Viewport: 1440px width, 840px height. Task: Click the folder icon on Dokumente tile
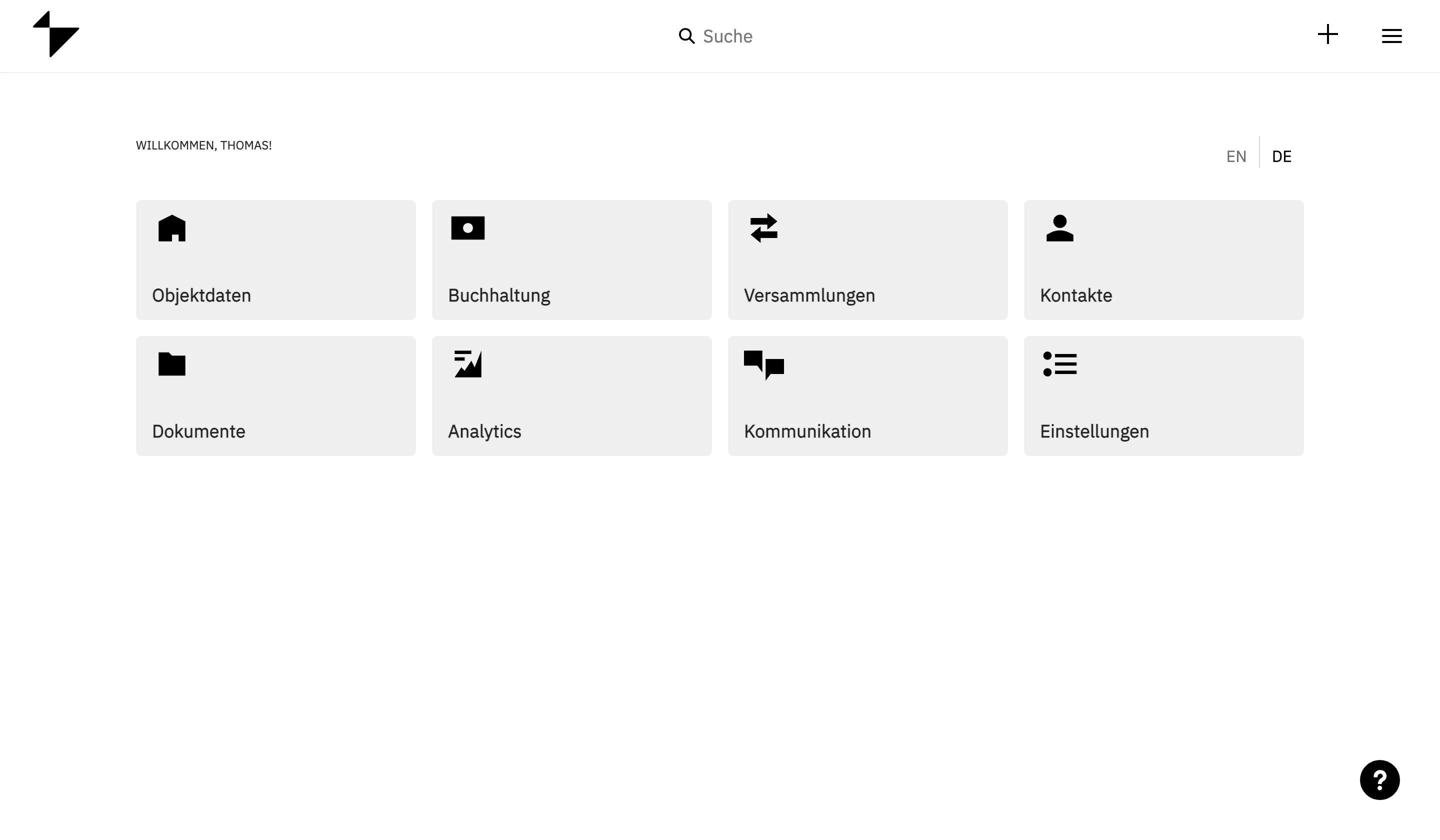coord(172,364)
